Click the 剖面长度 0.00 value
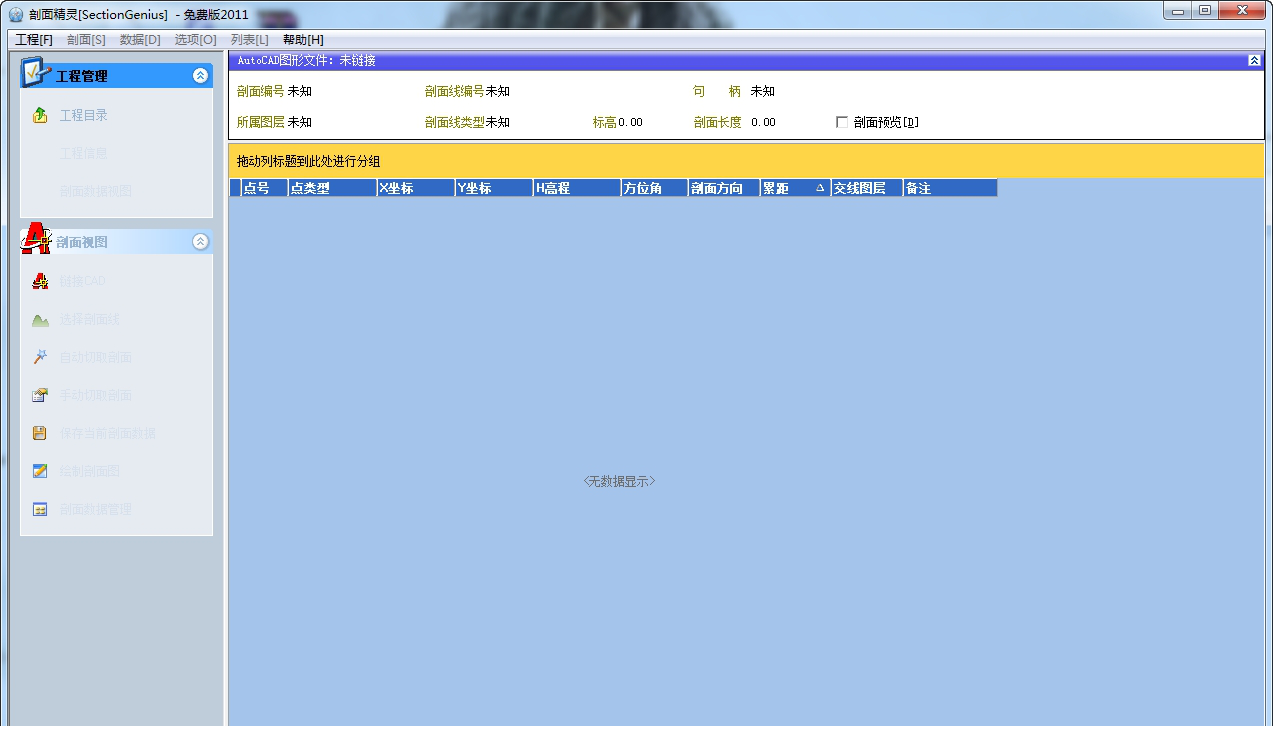This screenshot has width=1273, height=755. click(x=763, y=122)
